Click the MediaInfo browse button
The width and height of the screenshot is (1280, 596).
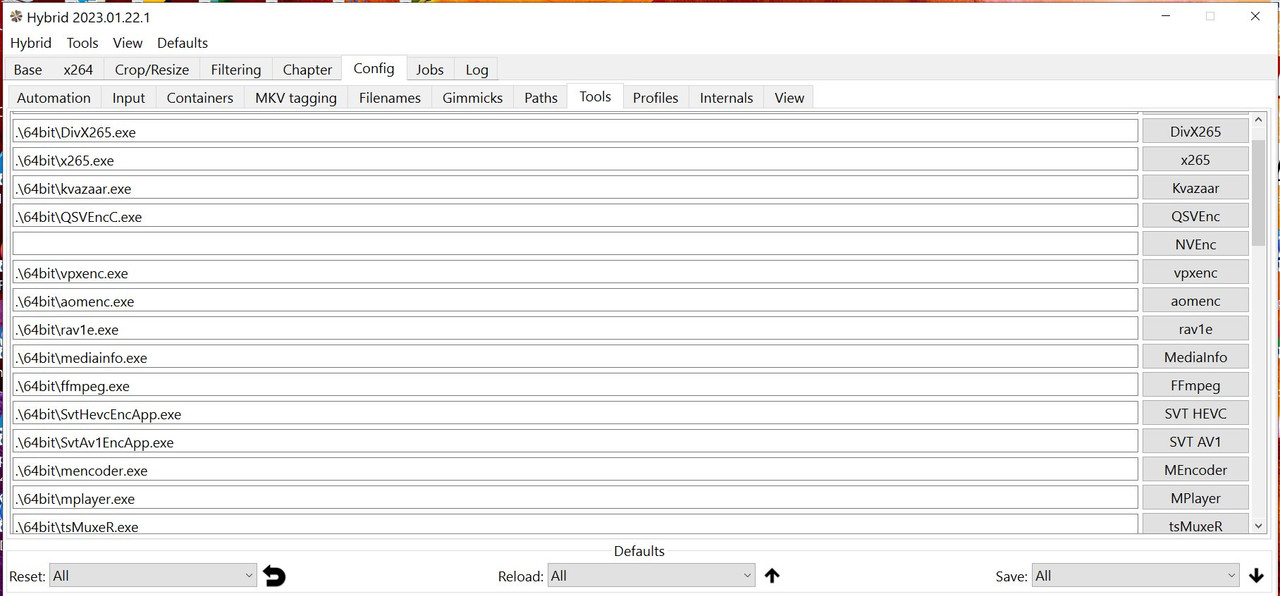[1195, 357]
